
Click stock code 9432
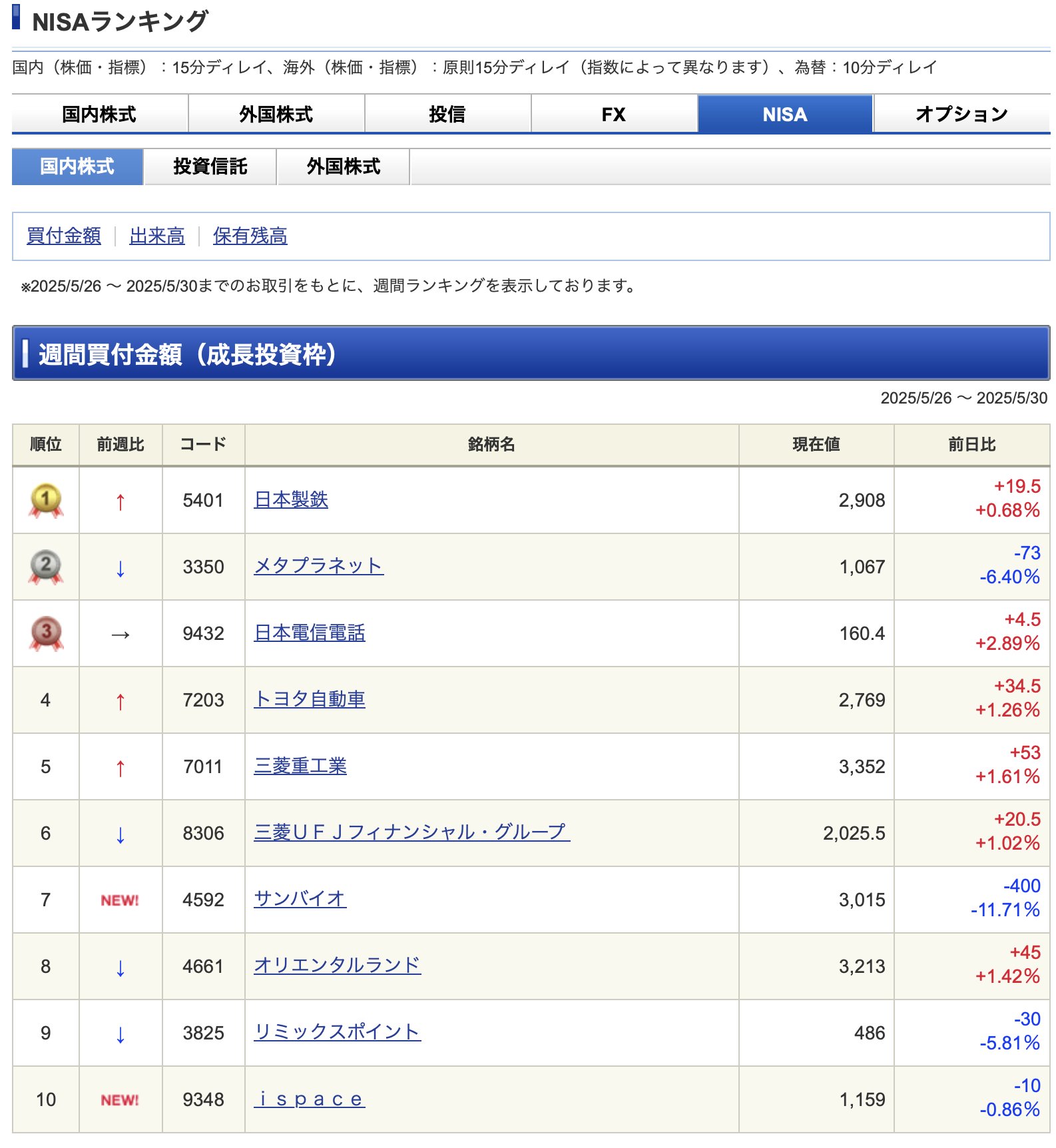204,633
